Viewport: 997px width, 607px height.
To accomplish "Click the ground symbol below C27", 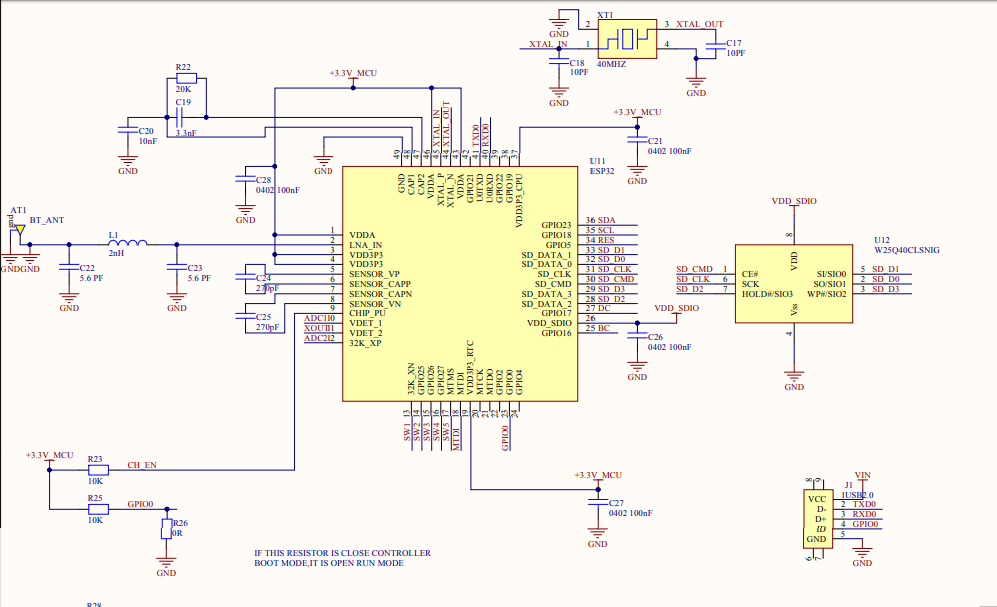I will point(598,532).
